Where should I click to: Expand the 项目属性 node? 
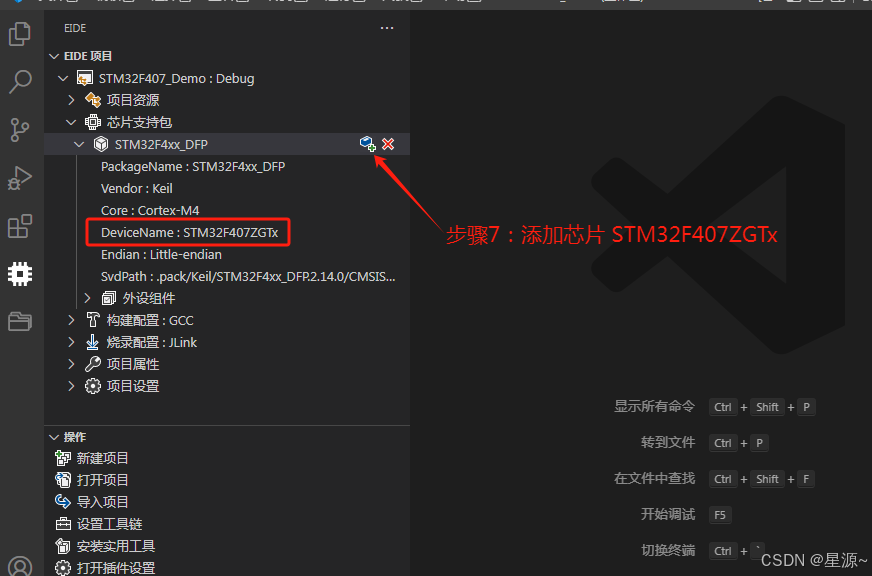pos(71,364)
